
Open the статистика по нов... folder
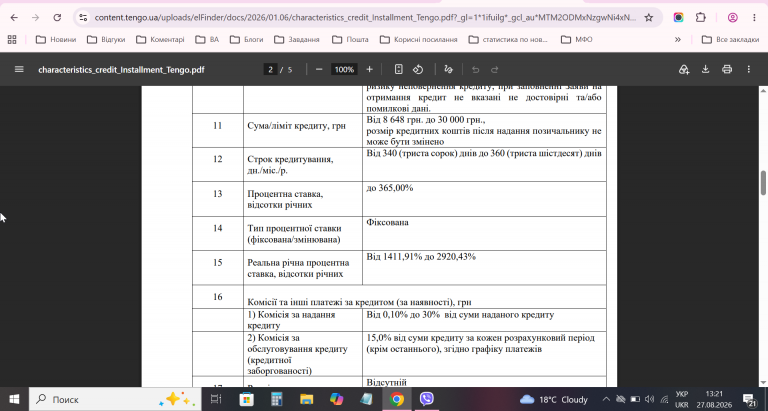pyautogui.click(x=508, y=40)
